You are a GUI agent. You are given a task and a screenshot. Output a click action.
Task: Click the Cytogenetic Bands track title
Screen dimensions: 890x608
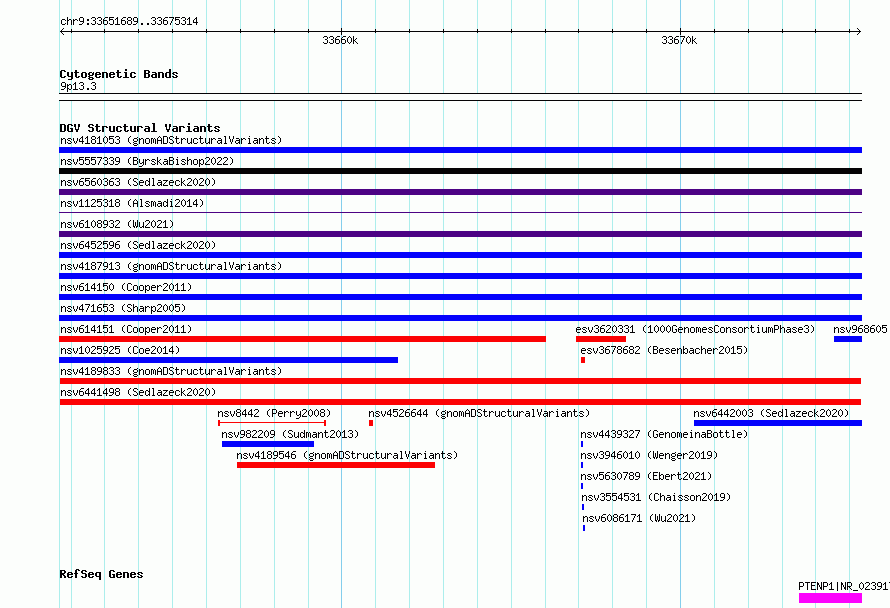[x=119, y=74]
